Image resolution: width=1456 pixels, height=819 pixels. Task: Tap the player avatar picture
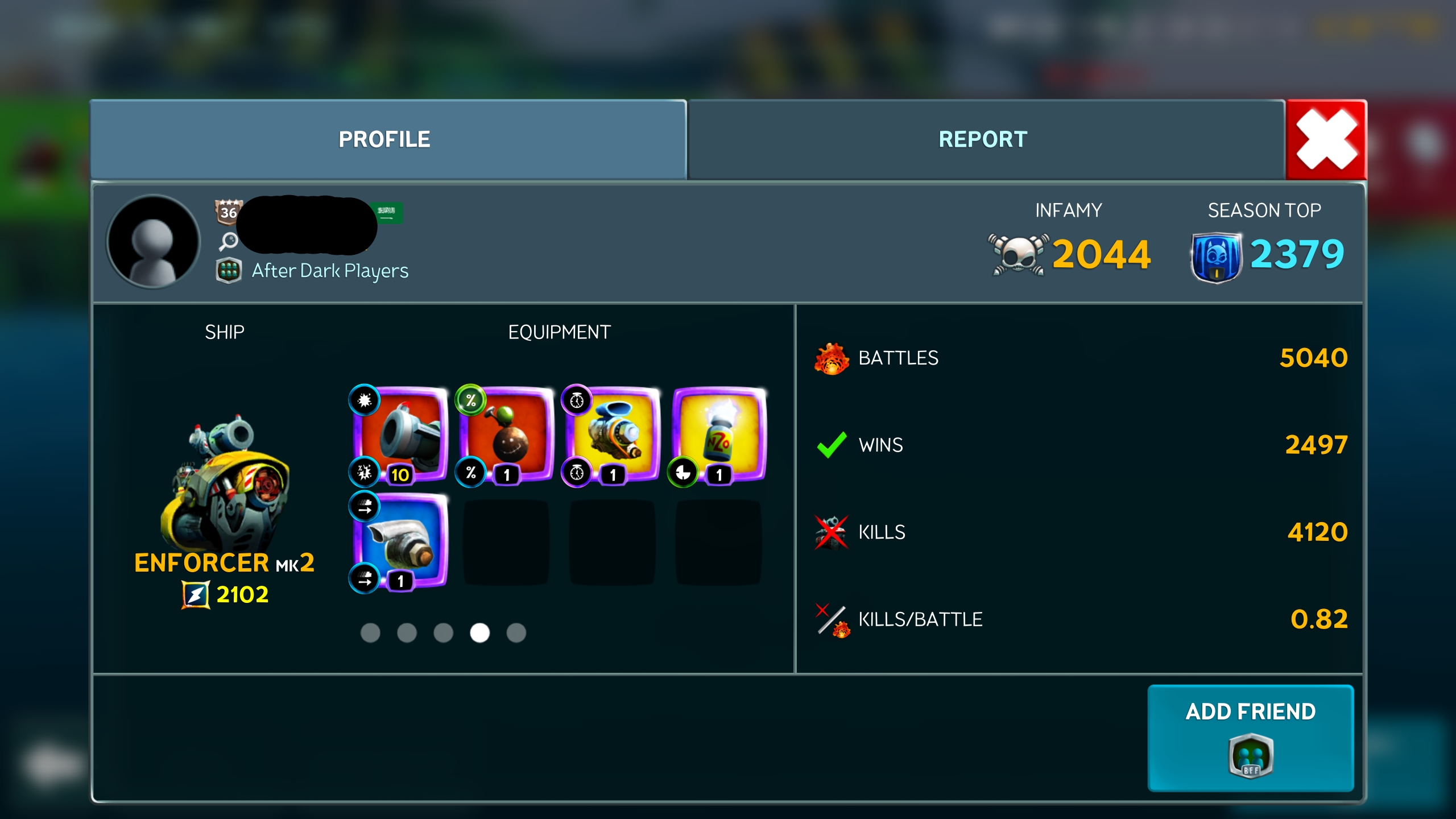click(x=154, y=242)
